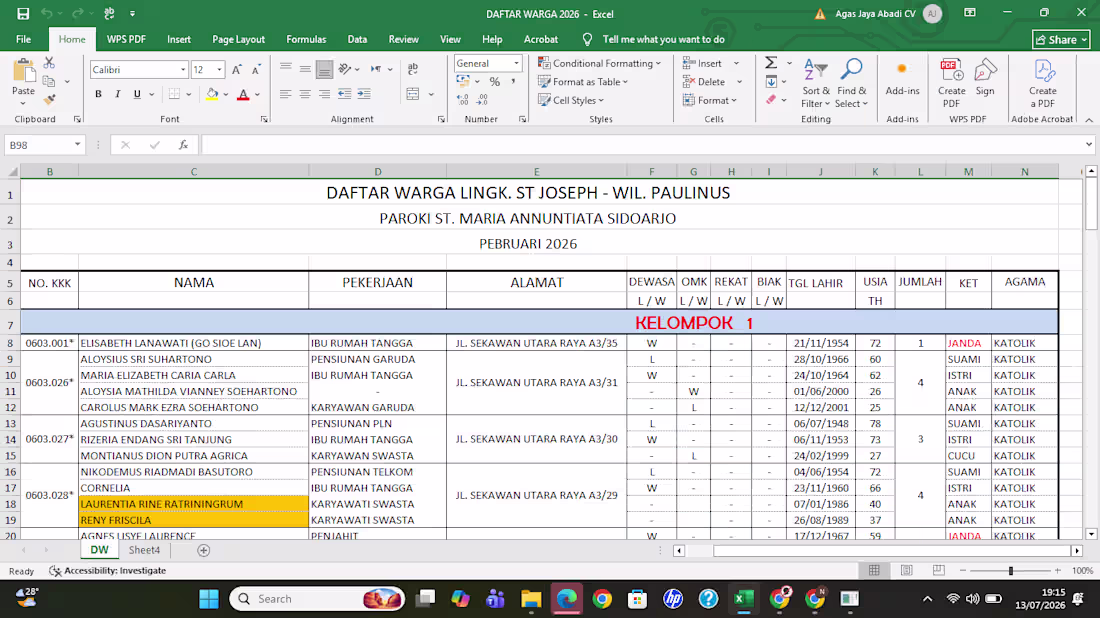Open the Formulas ribbon tab

(306, 39)
